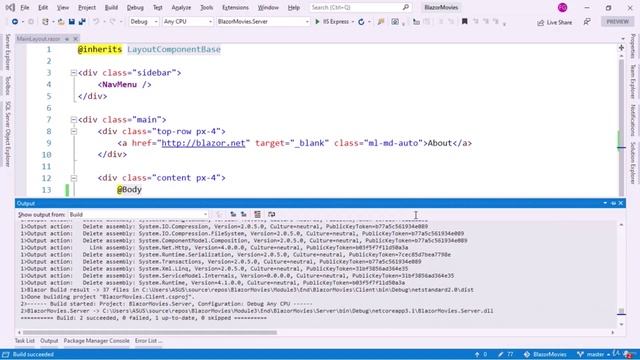640x360 pixels.
Task: Open the feedback person icon
Action: 587,22
